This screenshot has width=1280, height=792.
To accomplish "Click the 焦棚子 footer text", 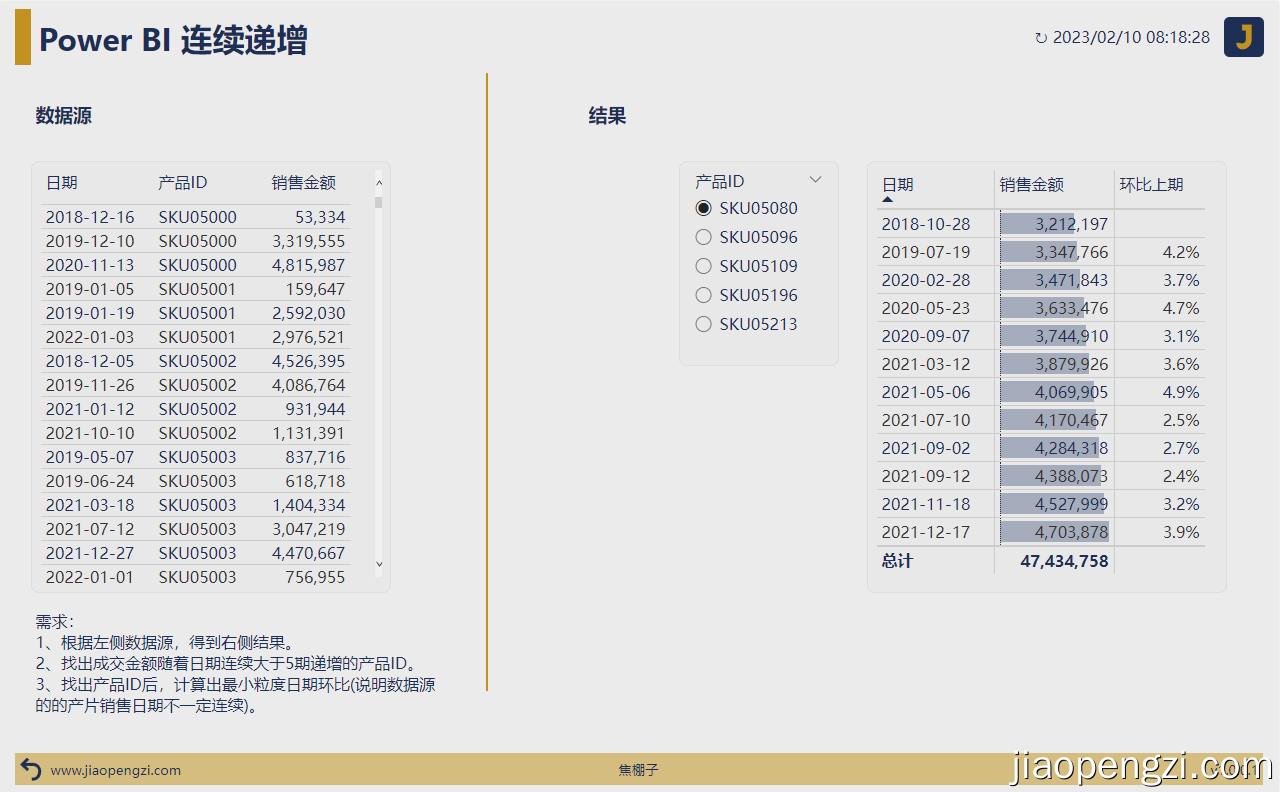I will [639, 770].
